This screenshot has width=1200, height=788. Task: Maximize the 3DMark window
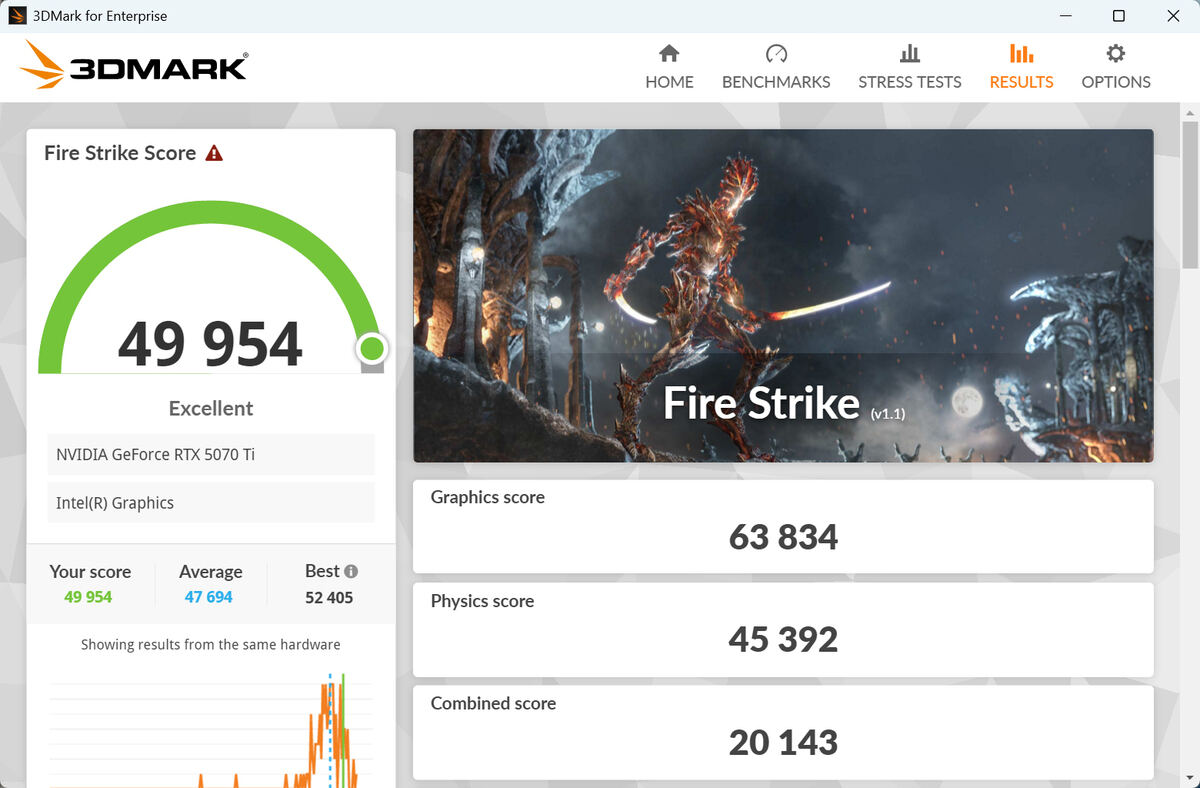click(x=1119, y=16)
